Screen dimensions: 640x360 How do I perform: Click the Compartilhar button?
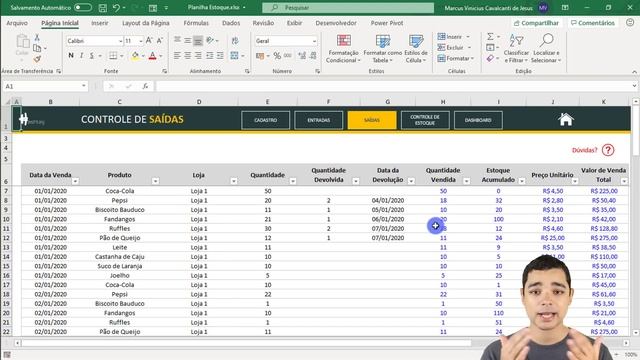(536, 23)
